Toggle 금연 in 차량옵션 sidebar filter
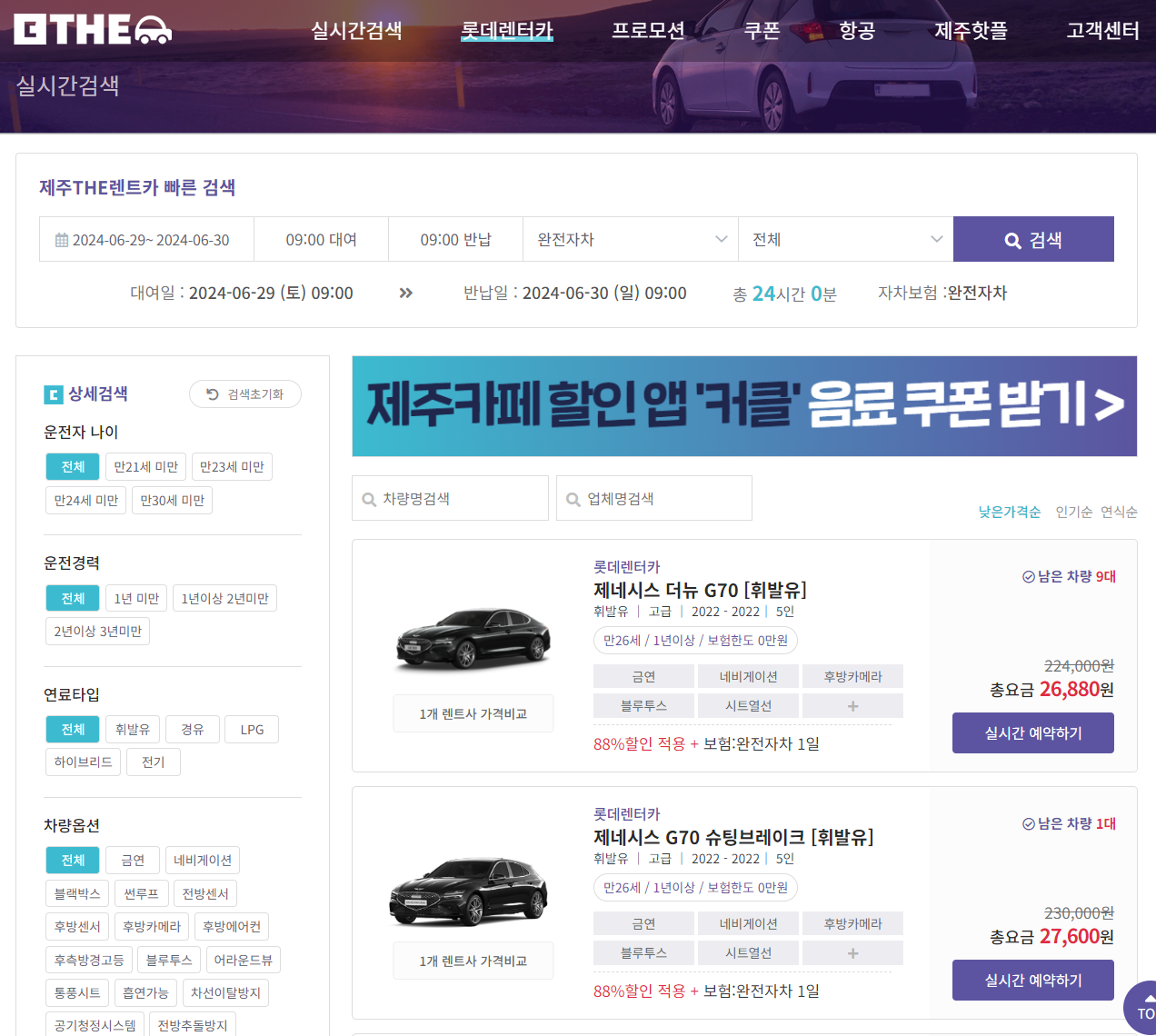The width and height of the screenshot is (1156, 1036). click(133, 861)
